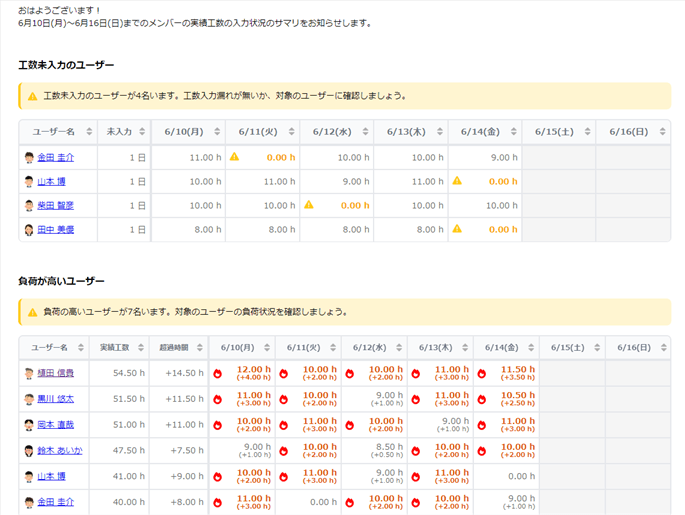Open the 岡本 user link

(x=55, y=425)
